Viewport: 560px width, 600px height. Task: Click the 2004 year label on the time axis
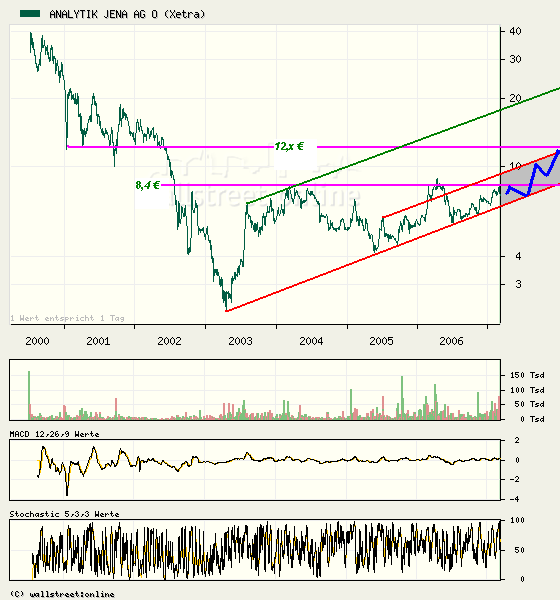[x=311, y=341]
